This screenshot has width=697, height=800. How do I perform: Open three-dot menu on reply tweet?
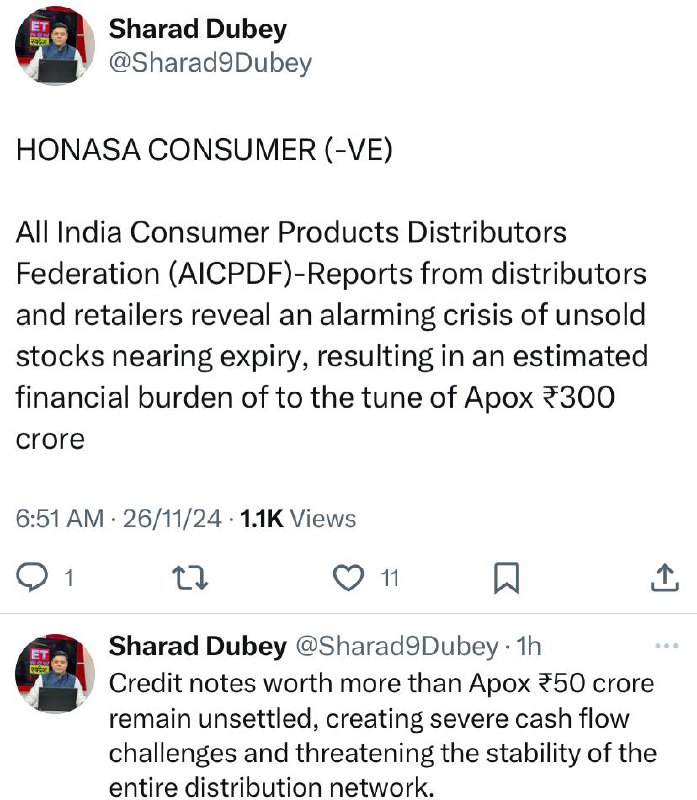[667, 646]
